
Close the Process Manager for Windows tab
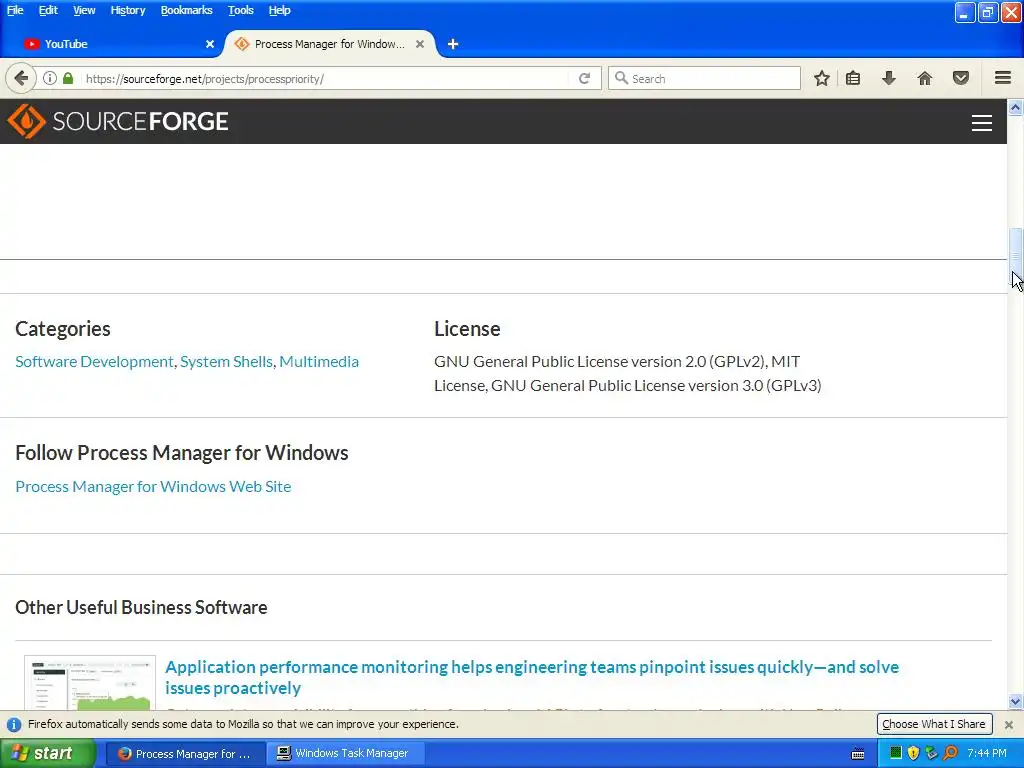(420, 44)
